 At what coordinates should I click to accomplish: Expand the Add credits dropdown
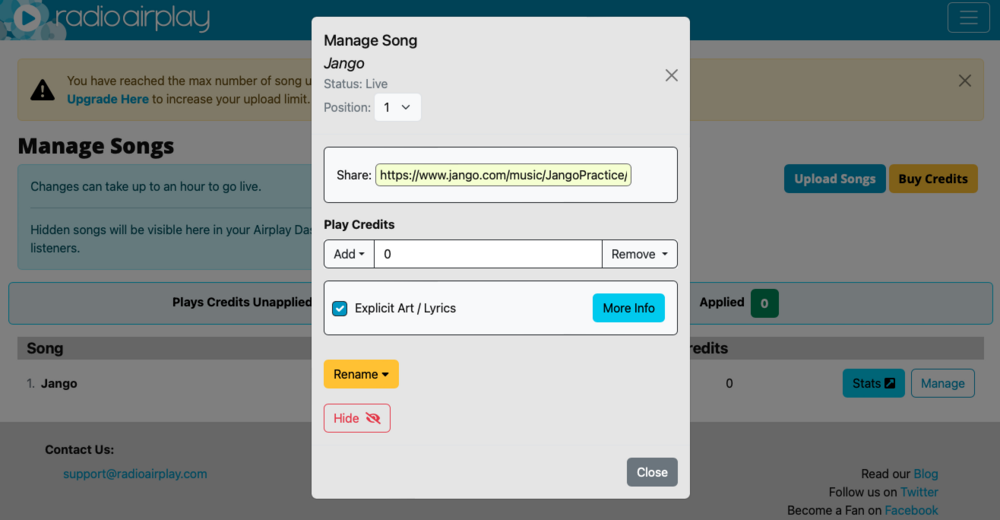pyautogui.click(x=349, y=254)
